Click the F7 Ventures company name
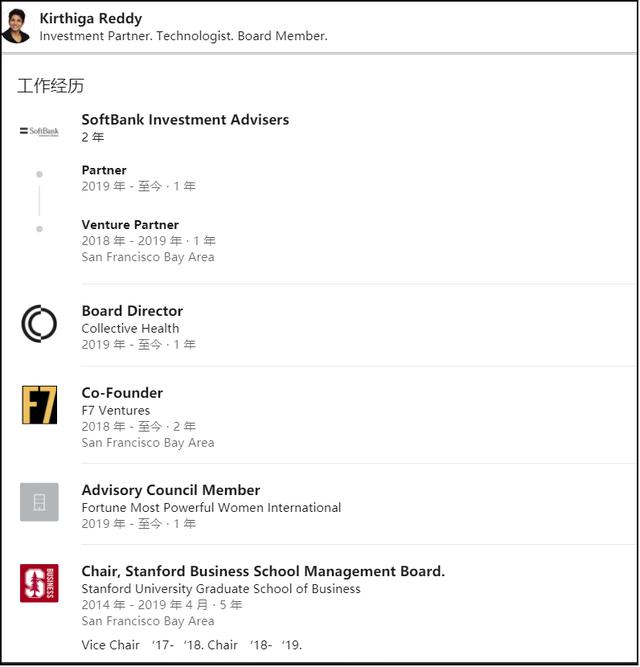This screenshot has height=667, width=640. tap(116, 410)
